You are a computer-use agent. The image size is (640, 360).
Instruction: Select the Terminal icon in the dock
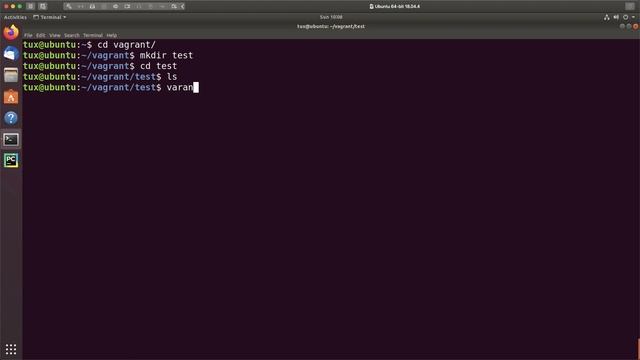11,140
